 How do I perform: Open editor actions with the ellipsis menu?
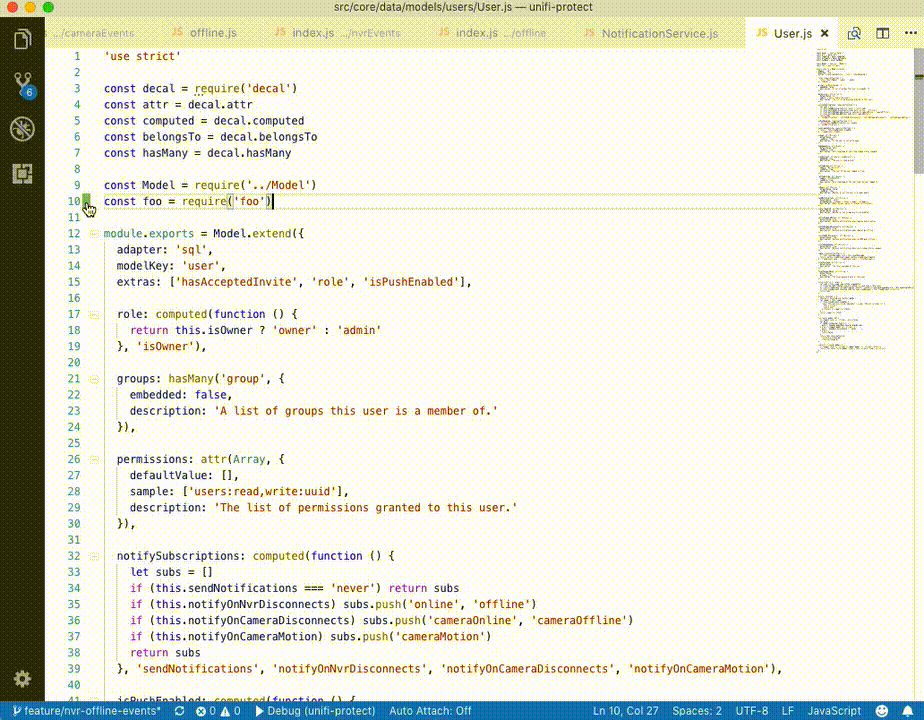(x=910, y=33)
